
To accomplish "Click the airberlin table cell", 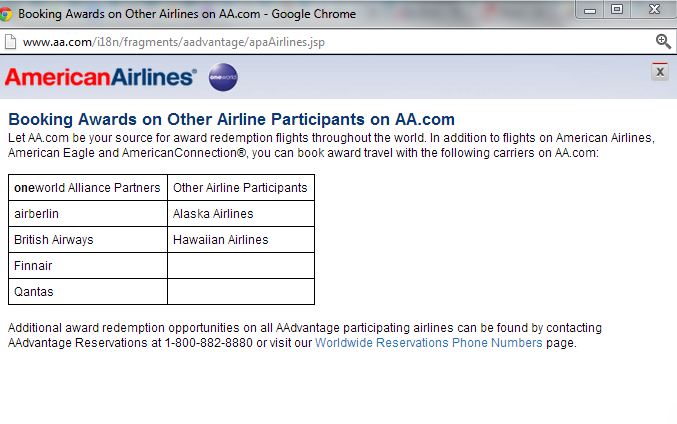I will pos(88,214).
